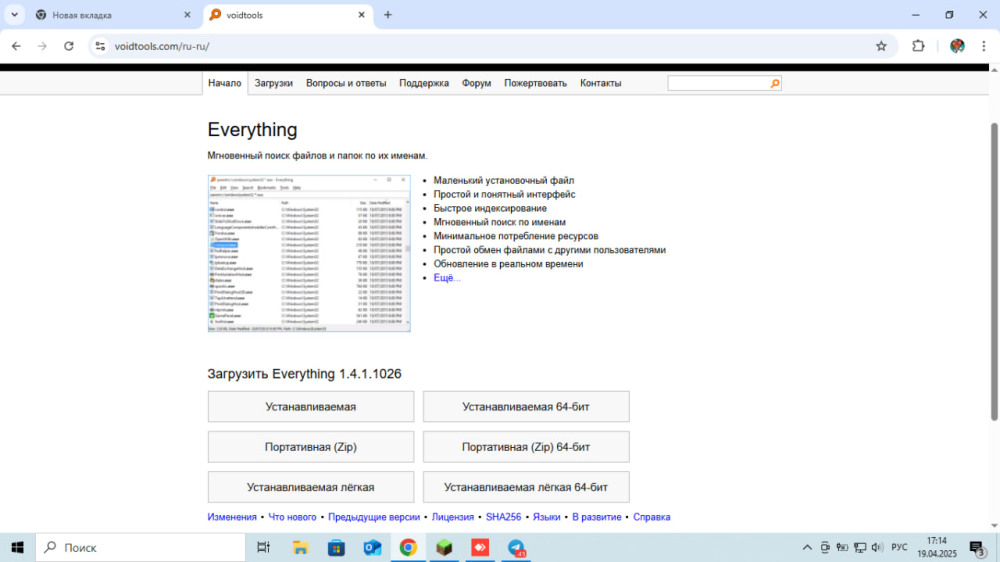Screen dimensions: 1000x562
Task: Open a new tab with plus button
Action: (388, 15)
